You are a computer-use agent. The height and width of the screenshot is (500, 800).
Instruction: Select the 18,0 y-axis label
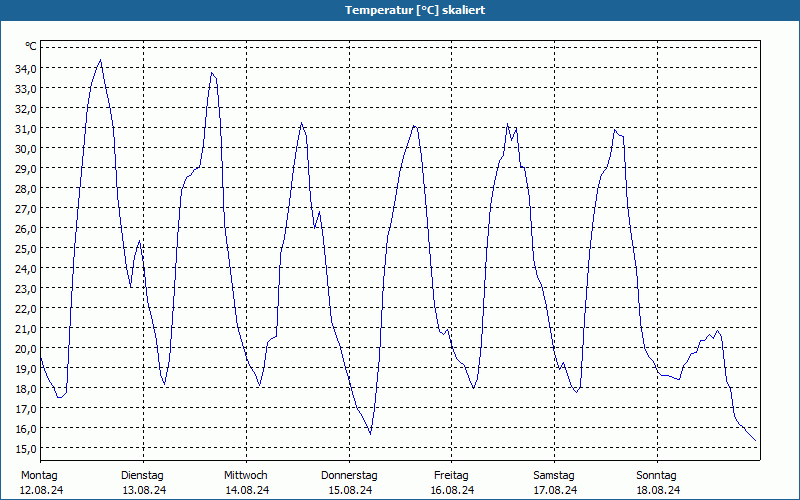tap(26, 388)
